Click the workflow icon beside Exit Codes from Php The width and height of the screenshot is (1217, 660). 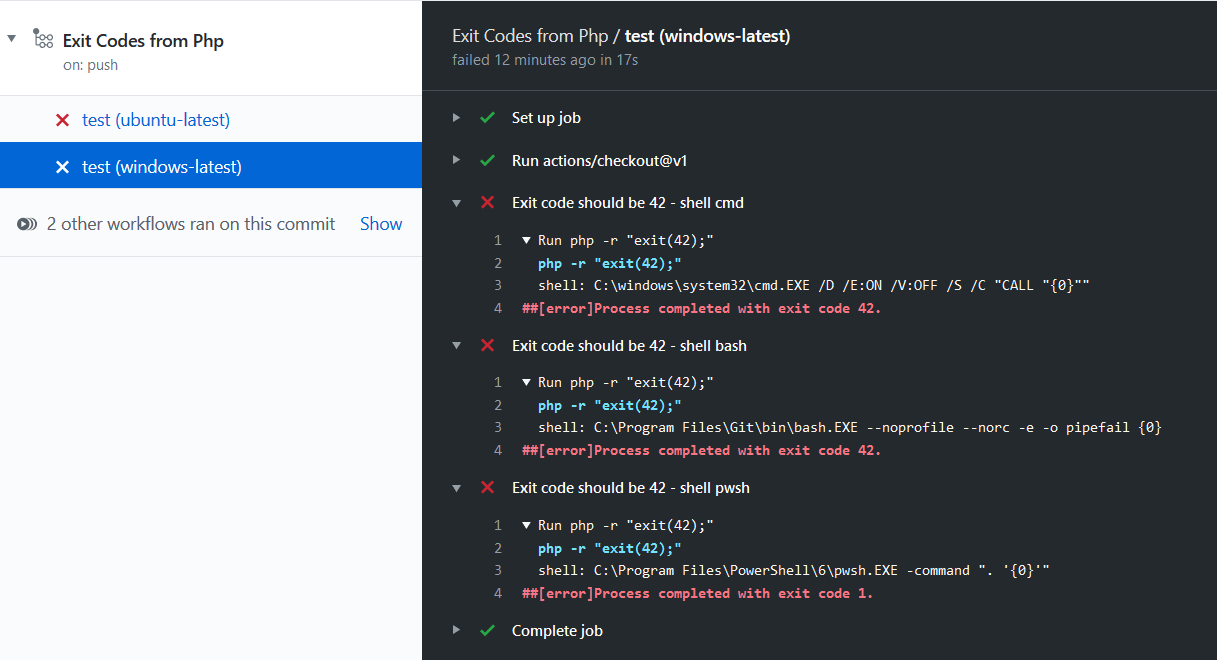43,40
